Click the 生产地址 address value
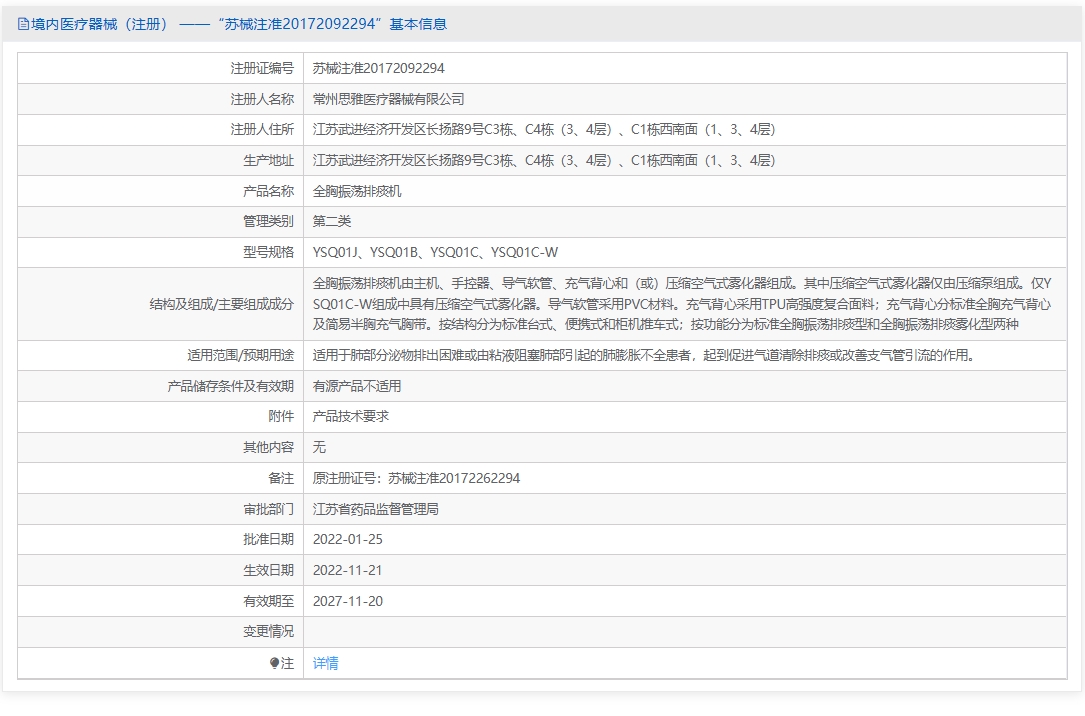Screen dimensions: 1085x716 click(544, 160)
